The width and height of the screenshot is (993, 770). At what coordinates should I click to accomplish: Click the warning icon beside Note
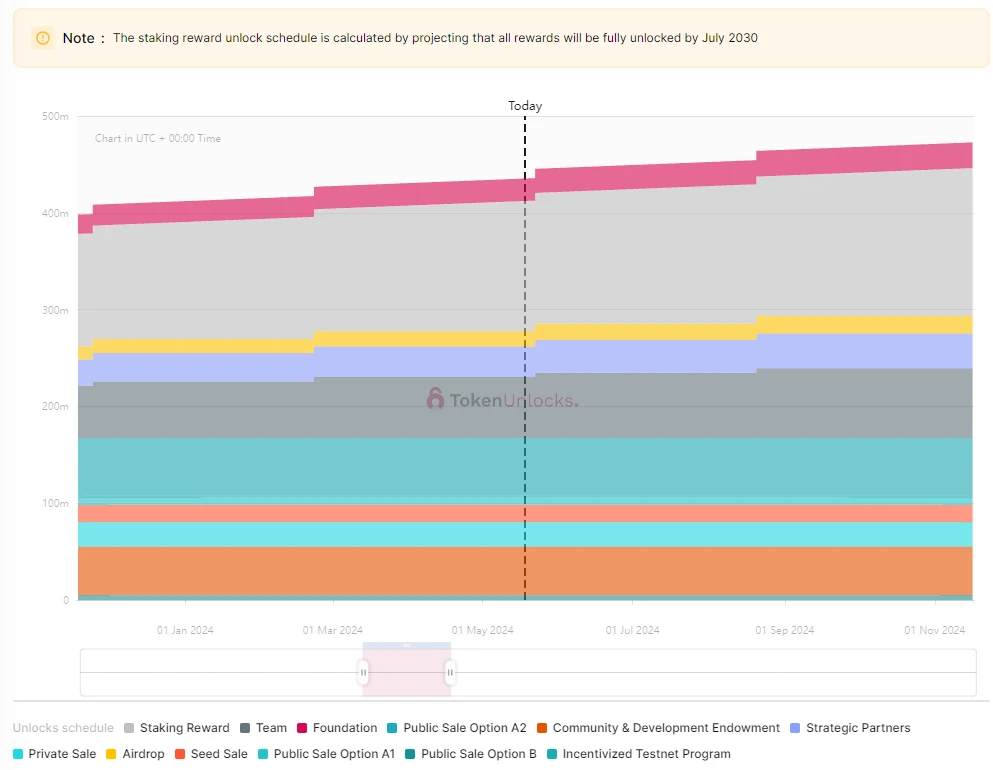tap(42, 38)
